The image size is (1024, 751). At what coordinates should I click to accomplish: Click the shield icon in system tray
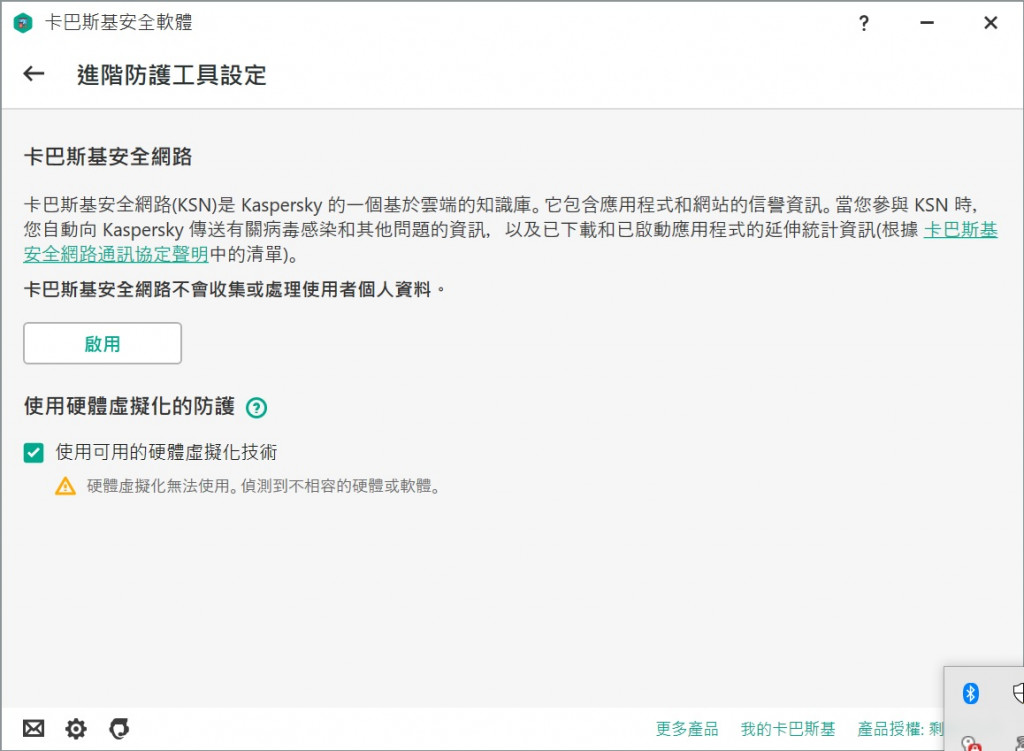[x=1017, y=693]
